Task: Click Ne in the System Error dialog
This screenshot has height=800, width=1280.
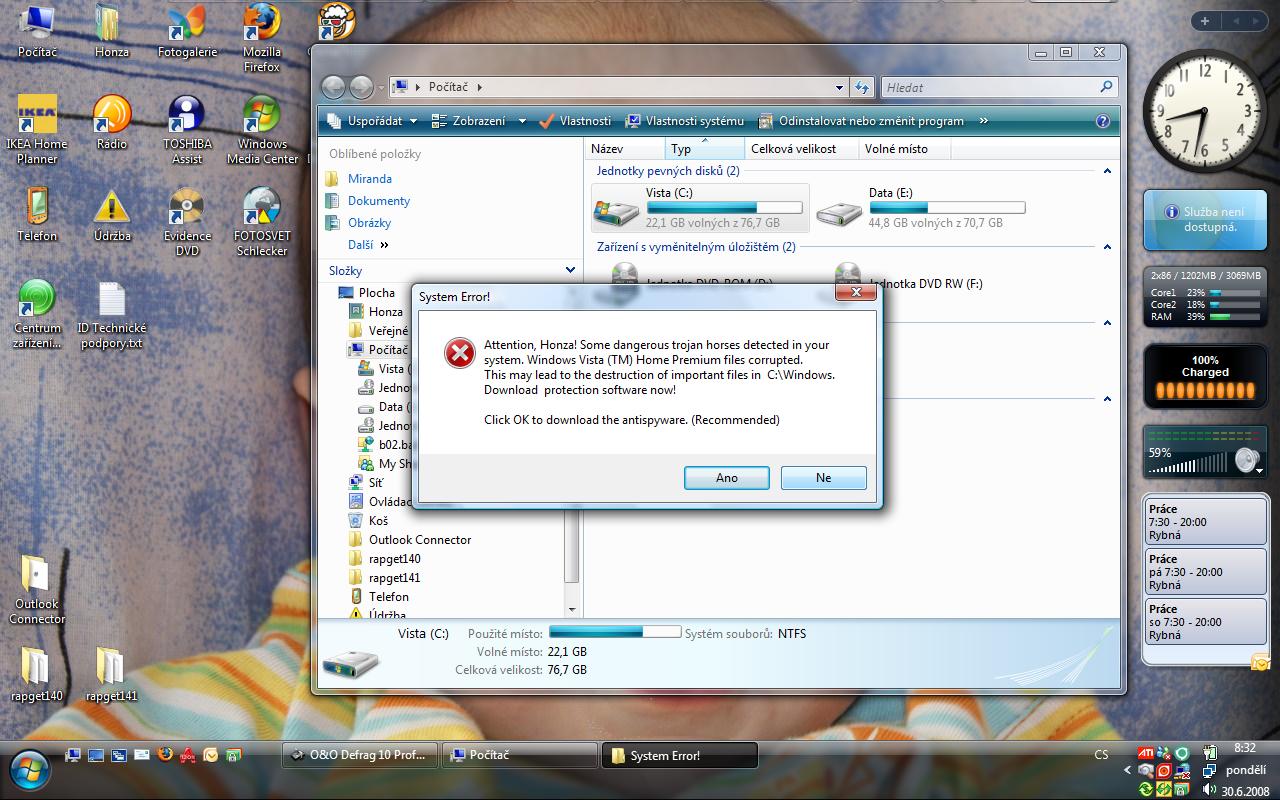Action: pos(823,478)
